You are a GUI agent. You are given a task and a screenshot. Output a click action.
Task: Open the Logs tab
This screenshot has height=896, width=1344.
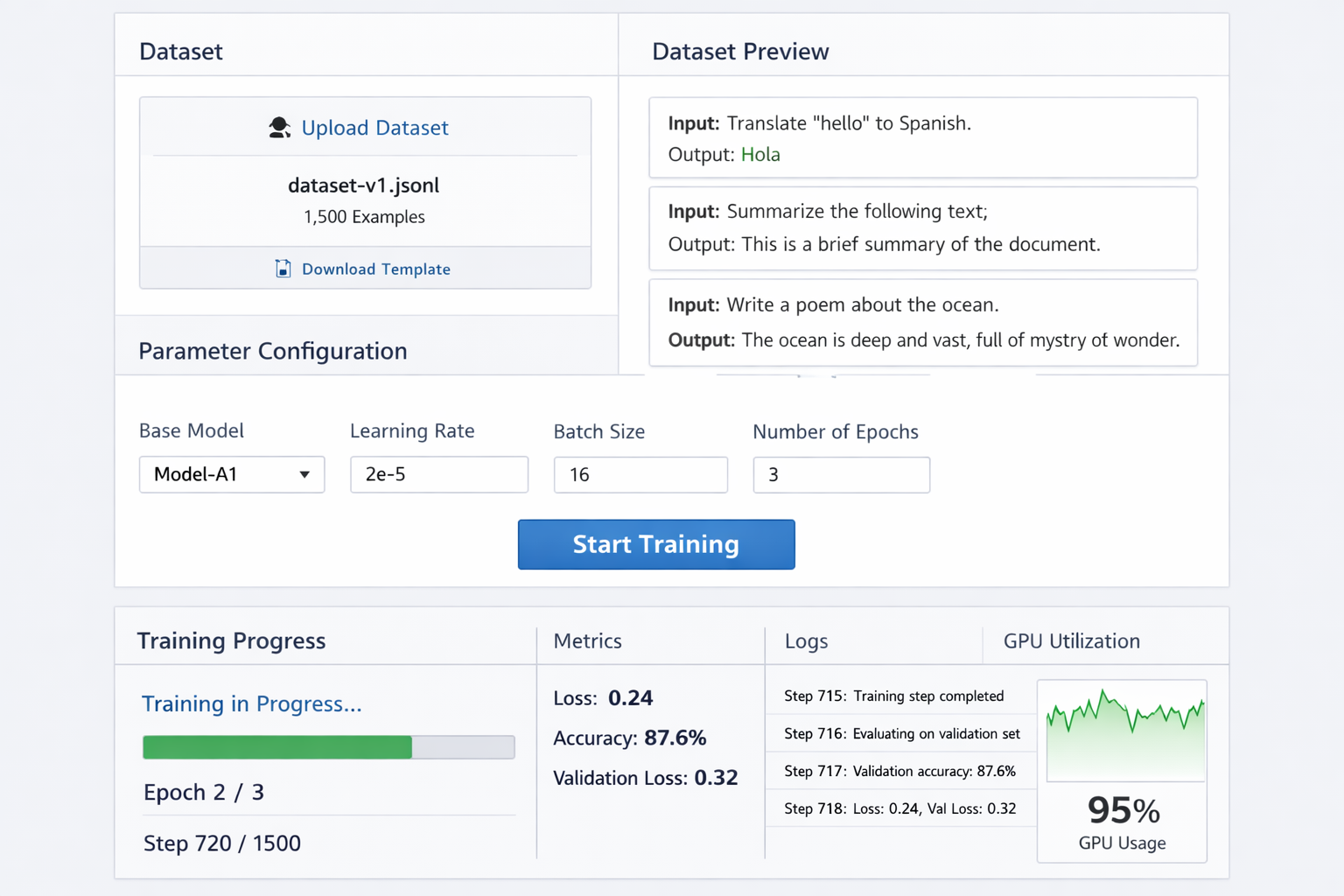[x=806, y=641]
